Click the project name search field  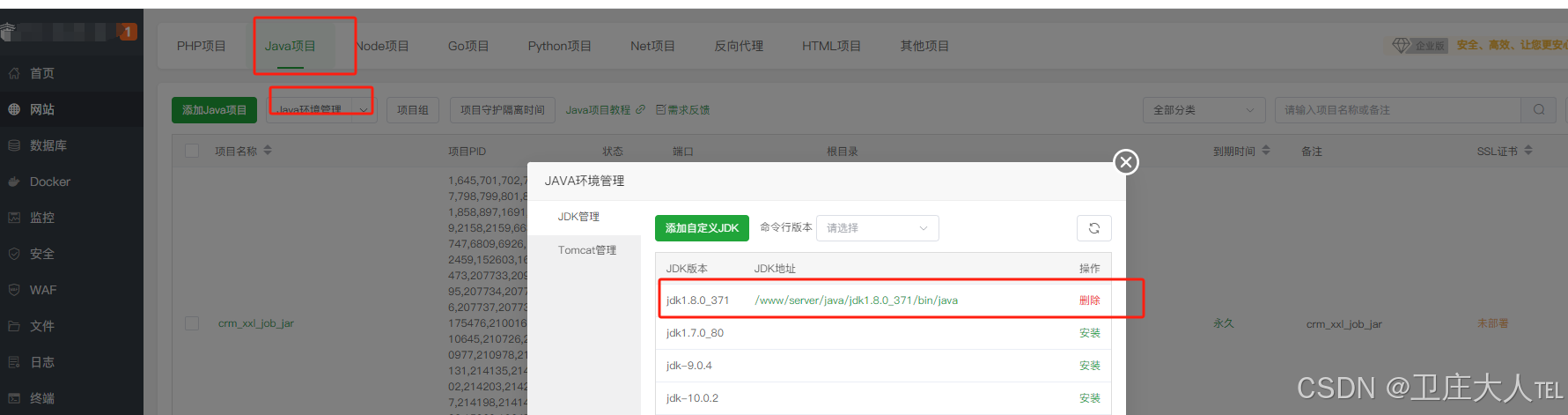pyautogui.click(x=1397, y=110)
